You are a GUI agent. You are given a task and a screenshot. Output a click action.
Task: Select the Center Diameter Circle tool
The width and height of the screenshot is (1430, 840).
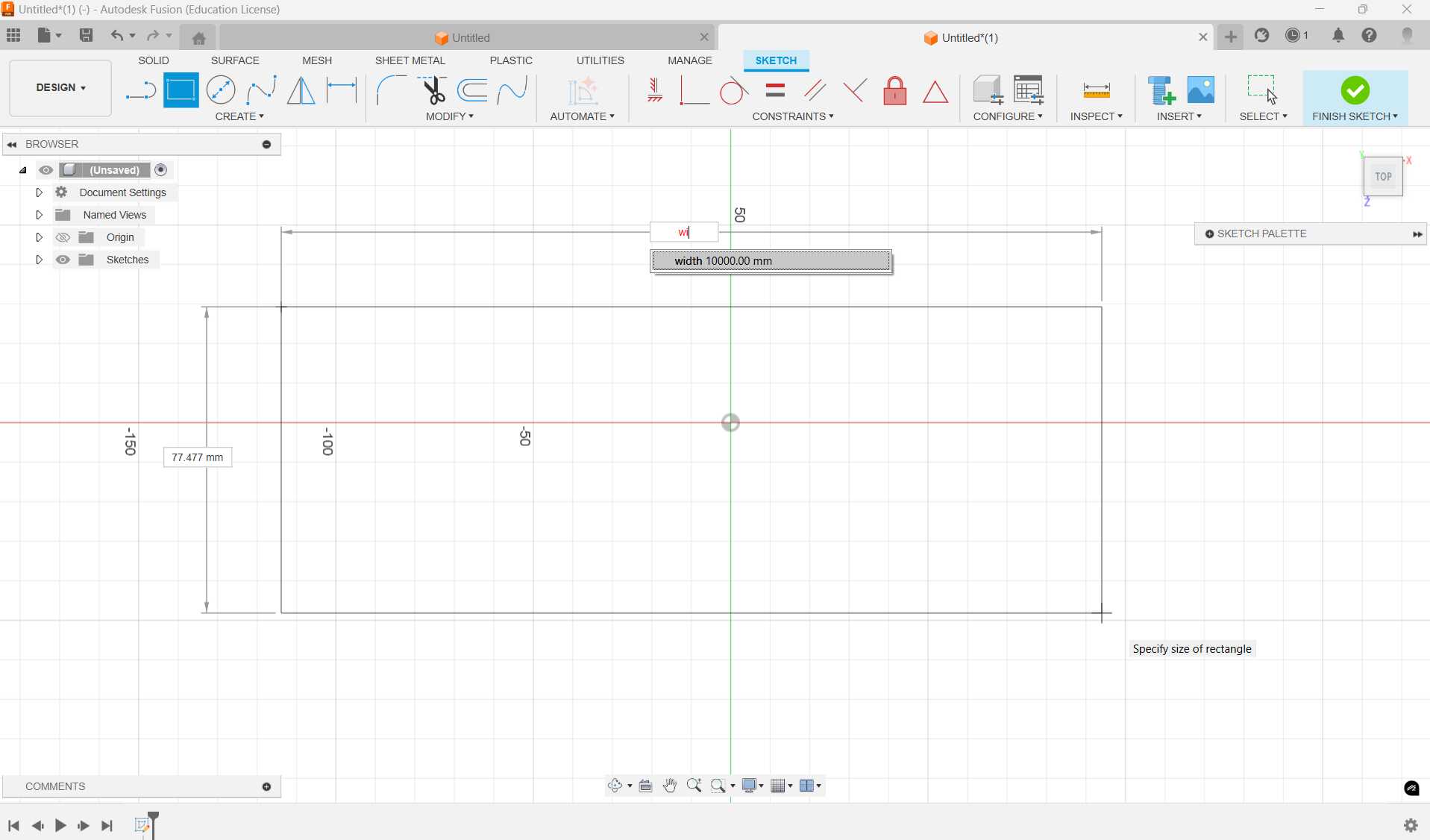point(221,91)
